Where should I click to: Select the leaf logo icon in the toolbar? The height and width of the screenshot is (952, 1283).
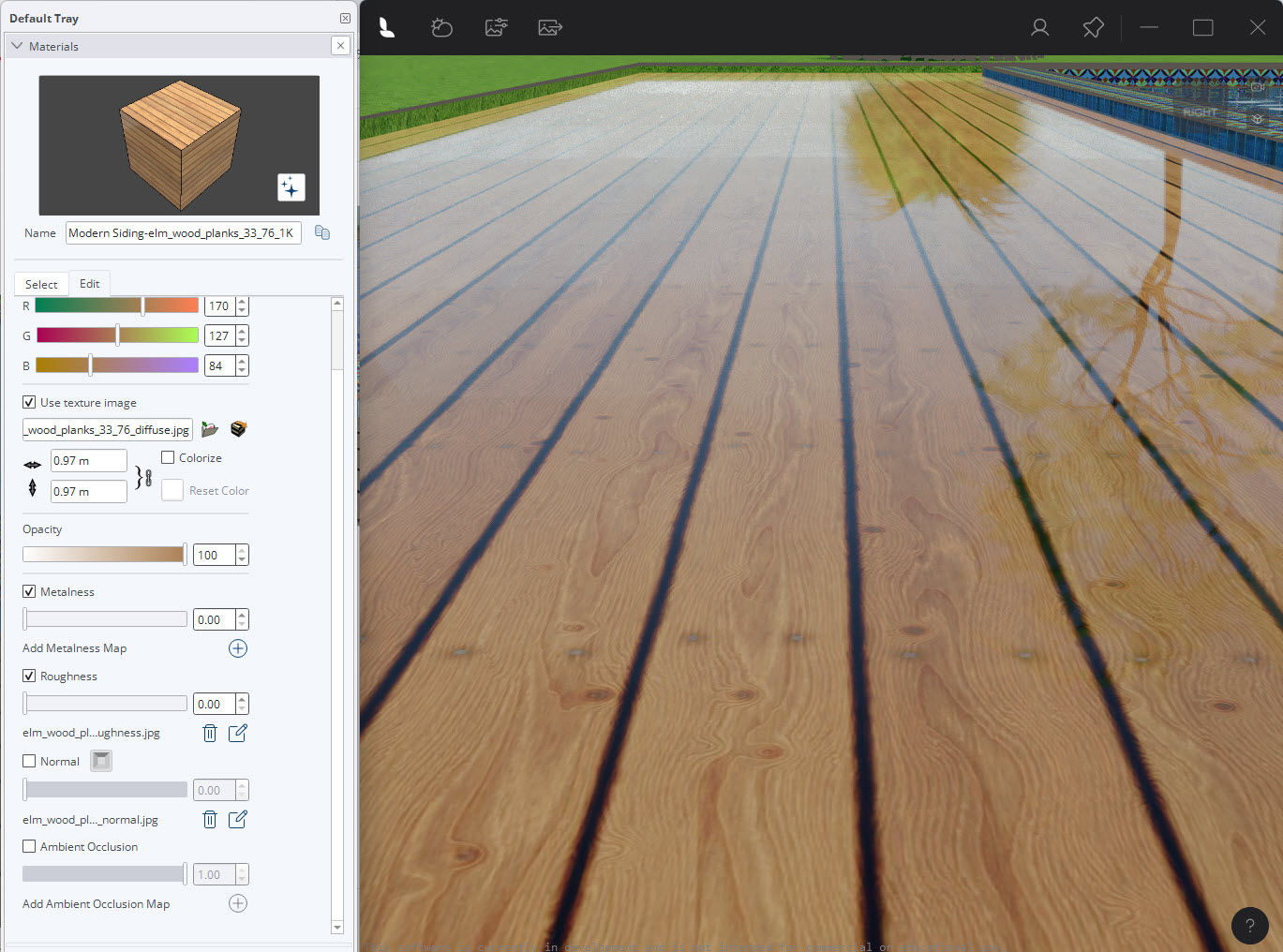[x=387, y=27]
